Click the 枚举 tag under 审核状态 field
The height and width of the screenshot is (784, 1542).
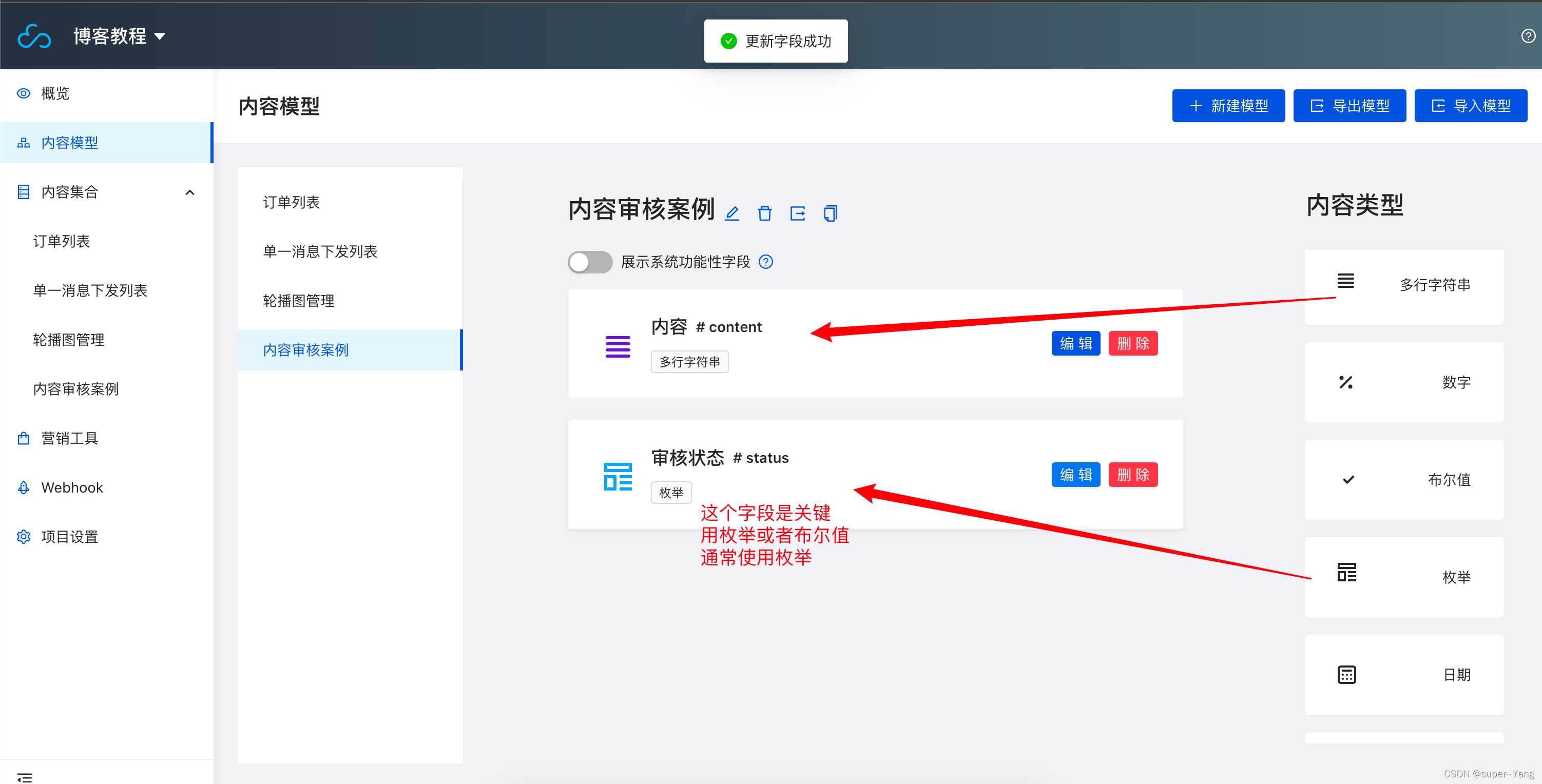(671, 493)
